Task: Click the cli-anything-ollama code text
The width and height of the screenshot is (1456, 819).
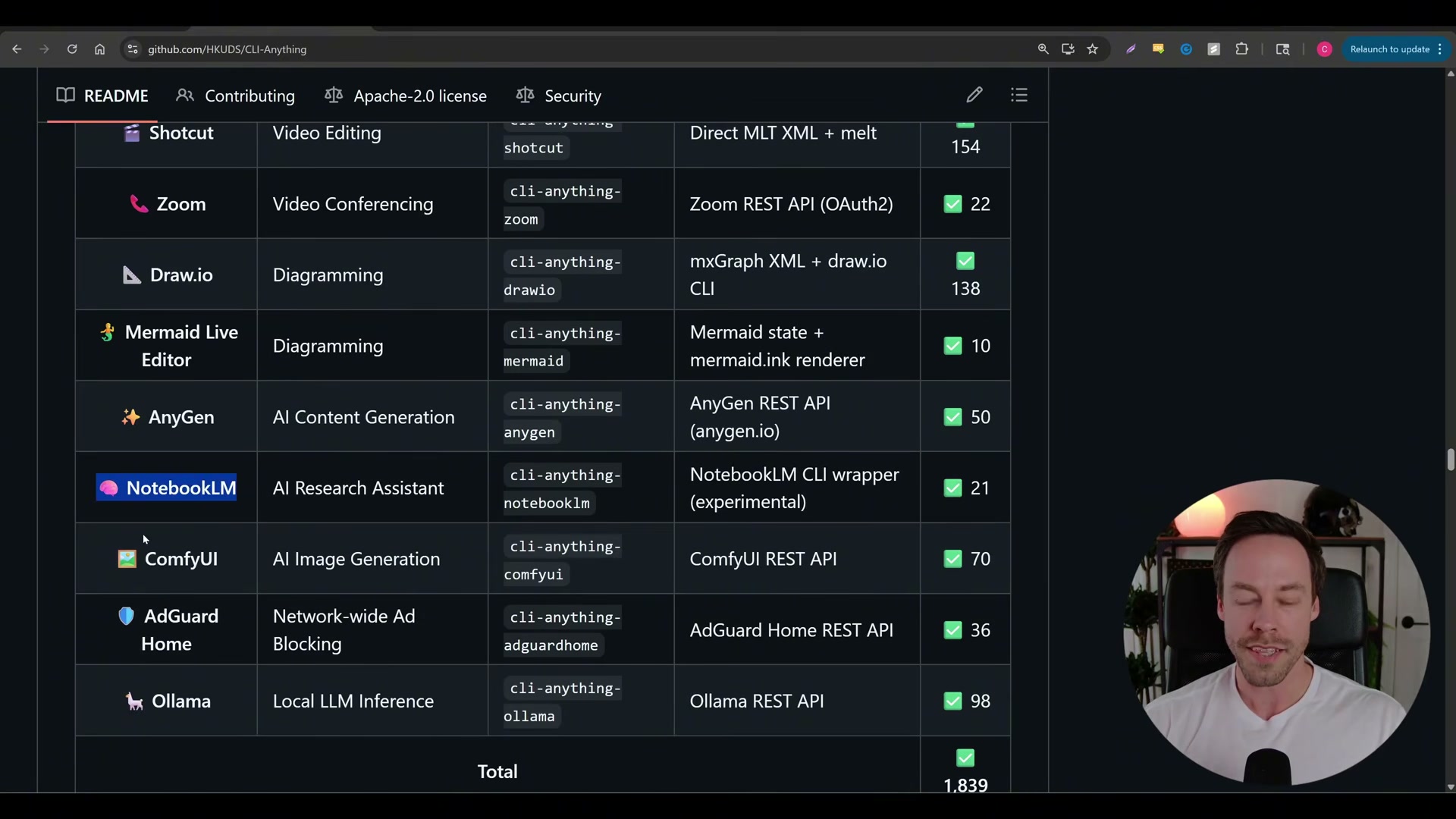Action: pyautogui.click(x=563, y=702)
